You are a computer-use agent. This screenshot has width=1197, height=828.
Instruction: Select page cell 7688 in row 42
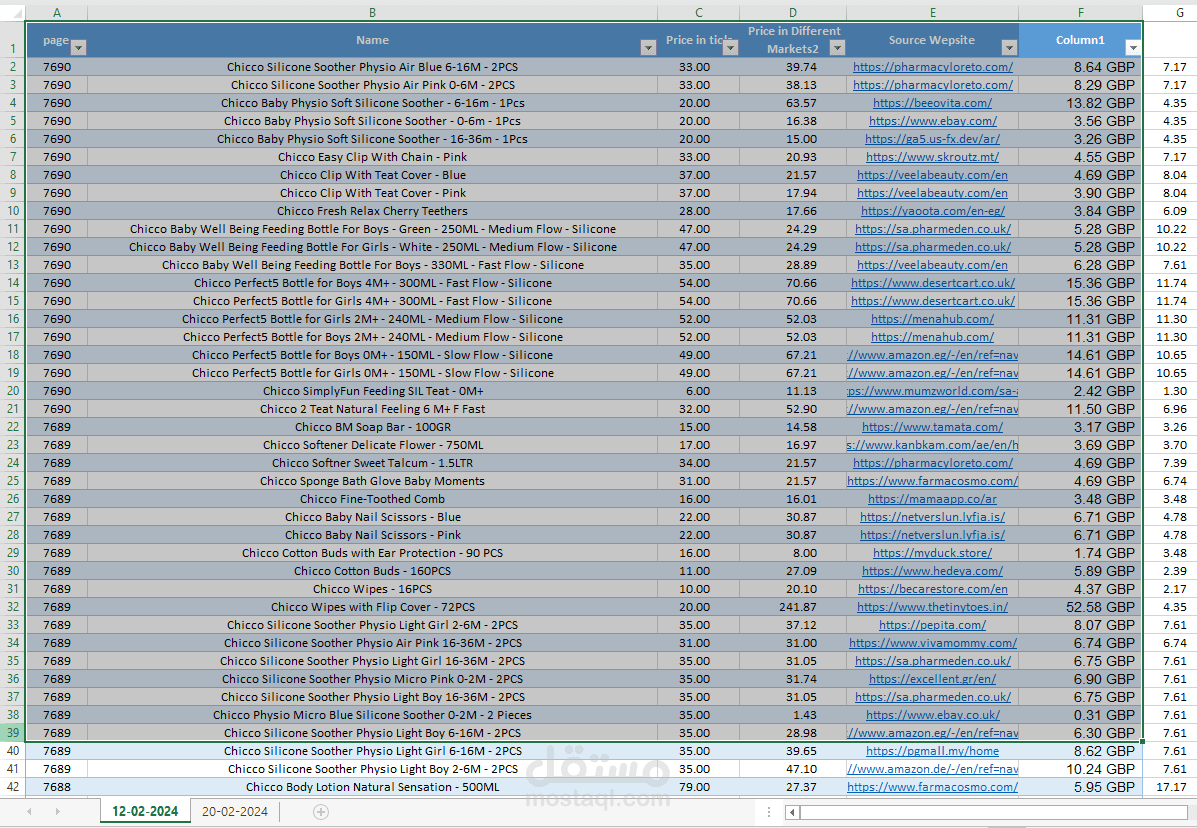(x=56, y=787)
